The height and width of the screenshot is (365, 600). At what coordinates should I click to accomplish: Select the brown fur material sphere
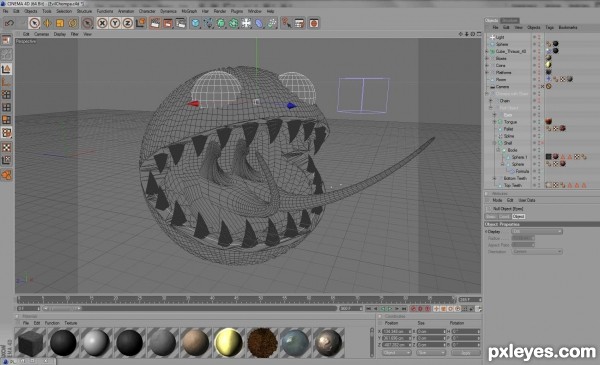[x=262, y=342]
